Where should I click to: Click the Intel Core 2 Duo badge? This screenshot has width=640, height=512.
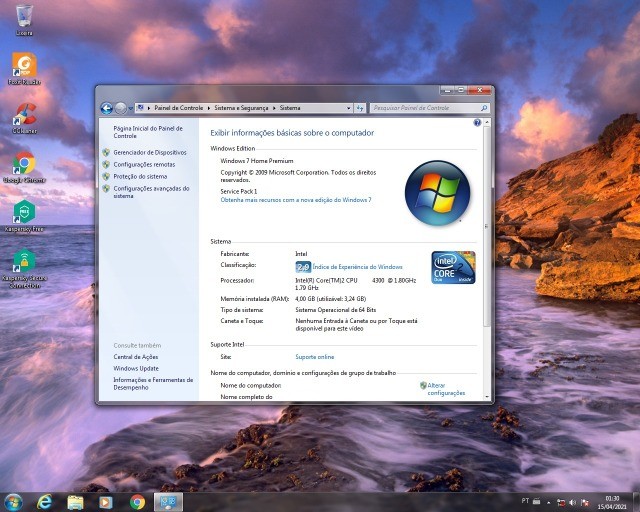point(453,267)
